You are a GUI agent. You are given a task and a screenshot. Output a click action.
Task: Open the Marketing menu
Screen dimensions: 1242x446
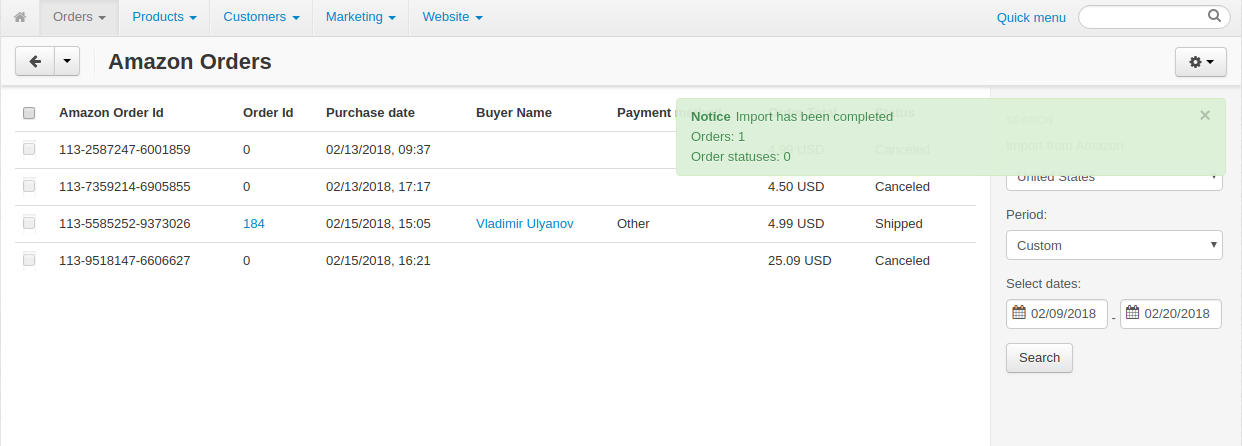click(x=360, y=17)
